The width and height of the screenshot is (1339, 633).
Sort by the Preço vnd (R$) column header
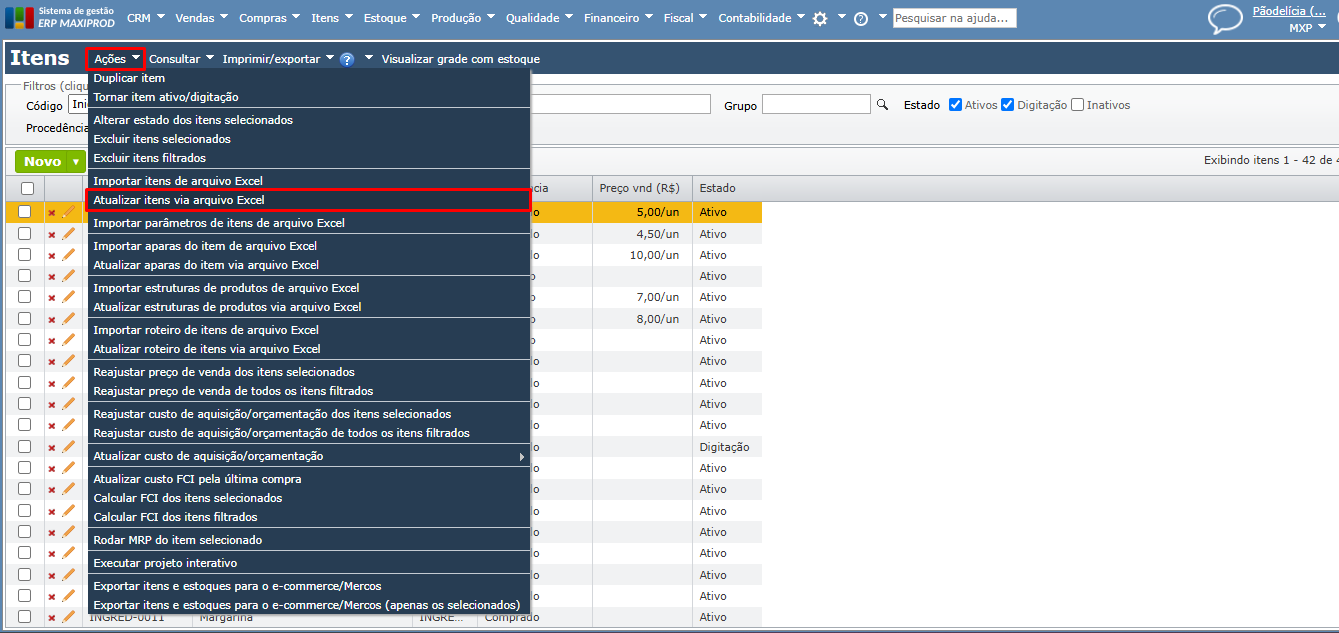point(639,188)
